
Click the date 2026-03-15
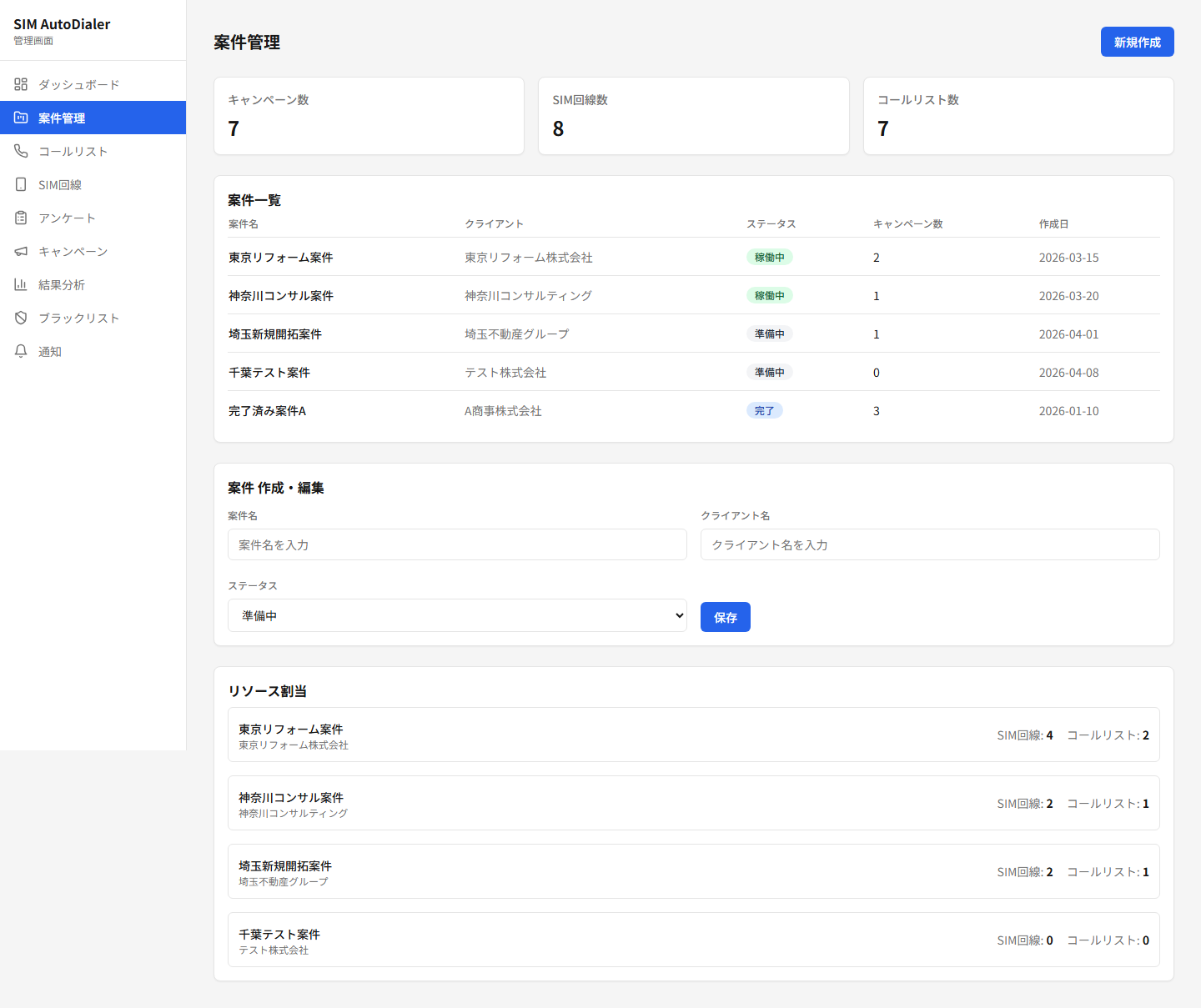(1068, 258)
